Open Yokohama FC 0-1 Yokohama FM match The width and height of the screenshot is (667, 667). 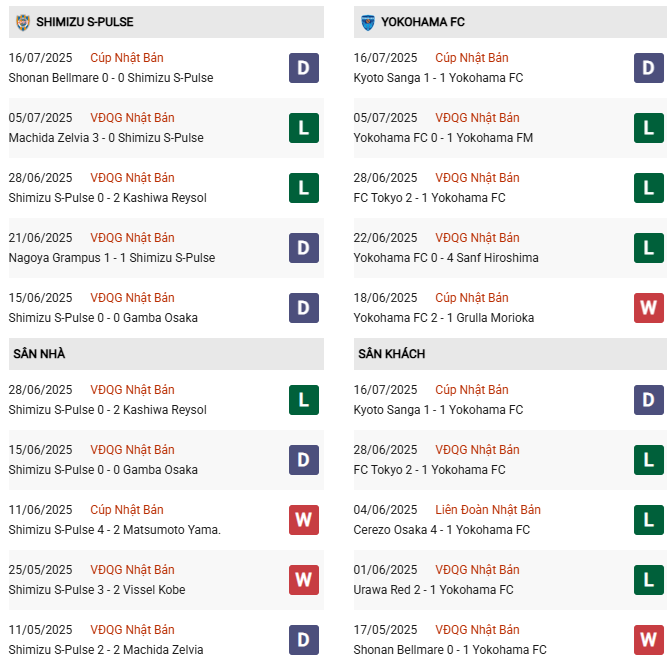click(443, 138)
